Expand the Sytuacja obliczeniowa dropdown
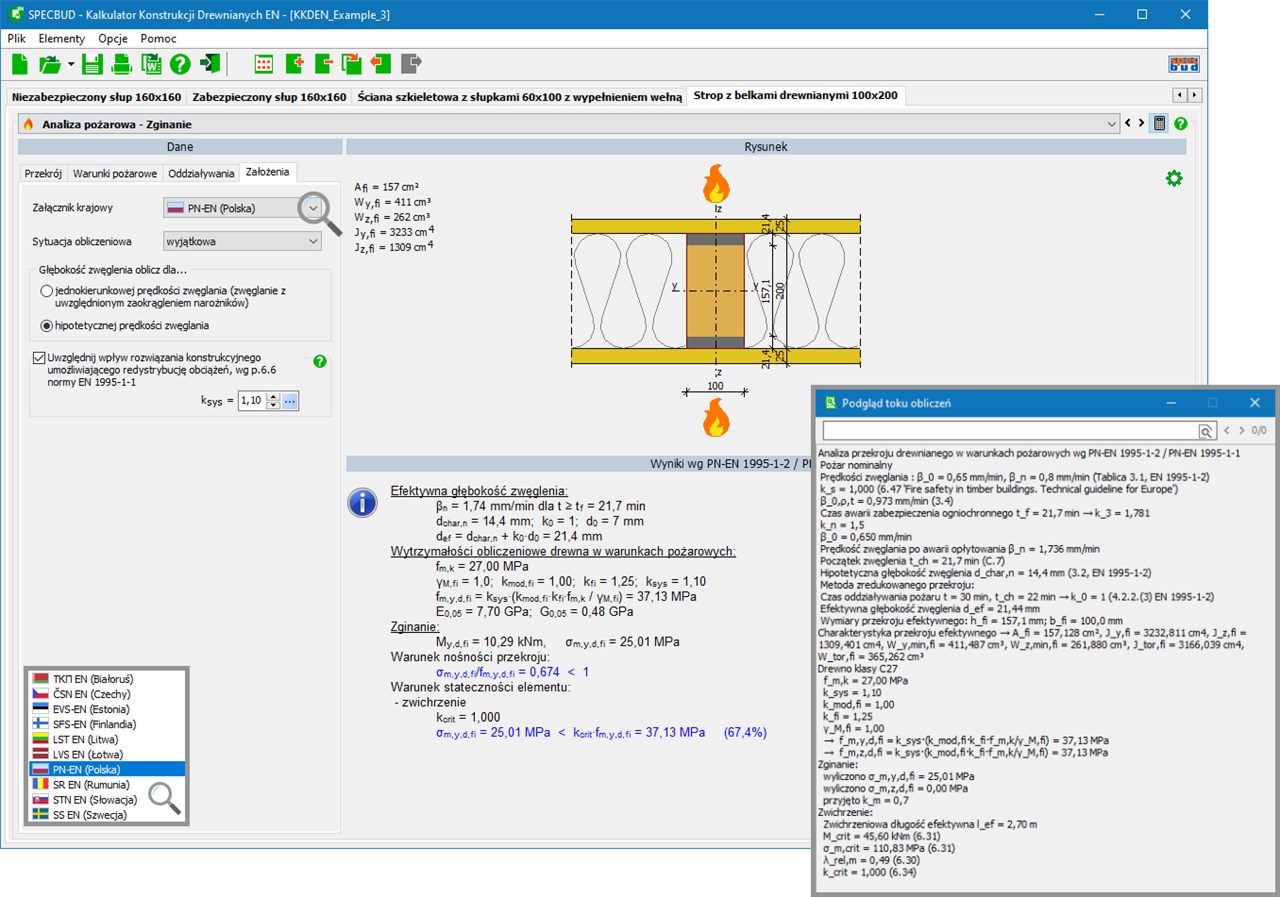Viewport: 1280px width, 897px height. 313,241
